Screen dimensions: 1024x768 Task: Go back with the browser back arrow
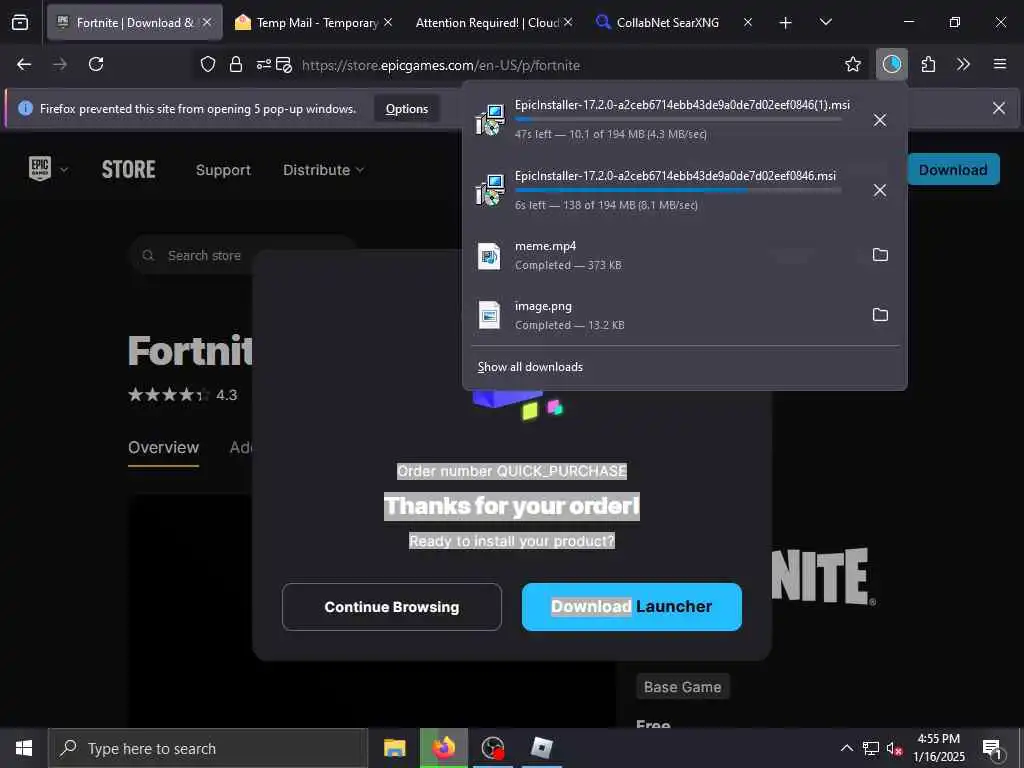tap(24, 64)
